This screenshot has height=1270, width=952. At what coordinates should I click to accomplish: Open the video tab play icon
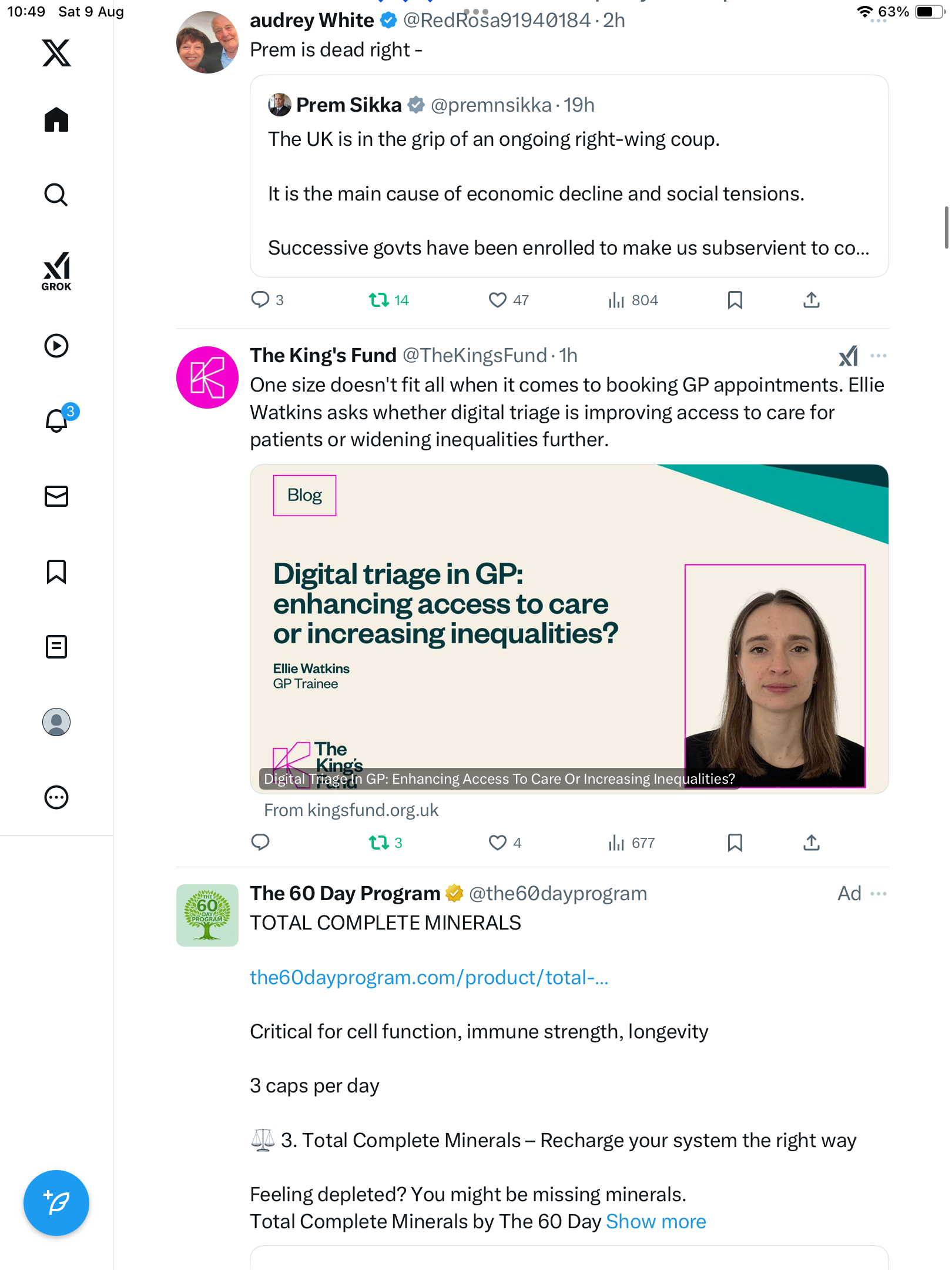[56, 346]
